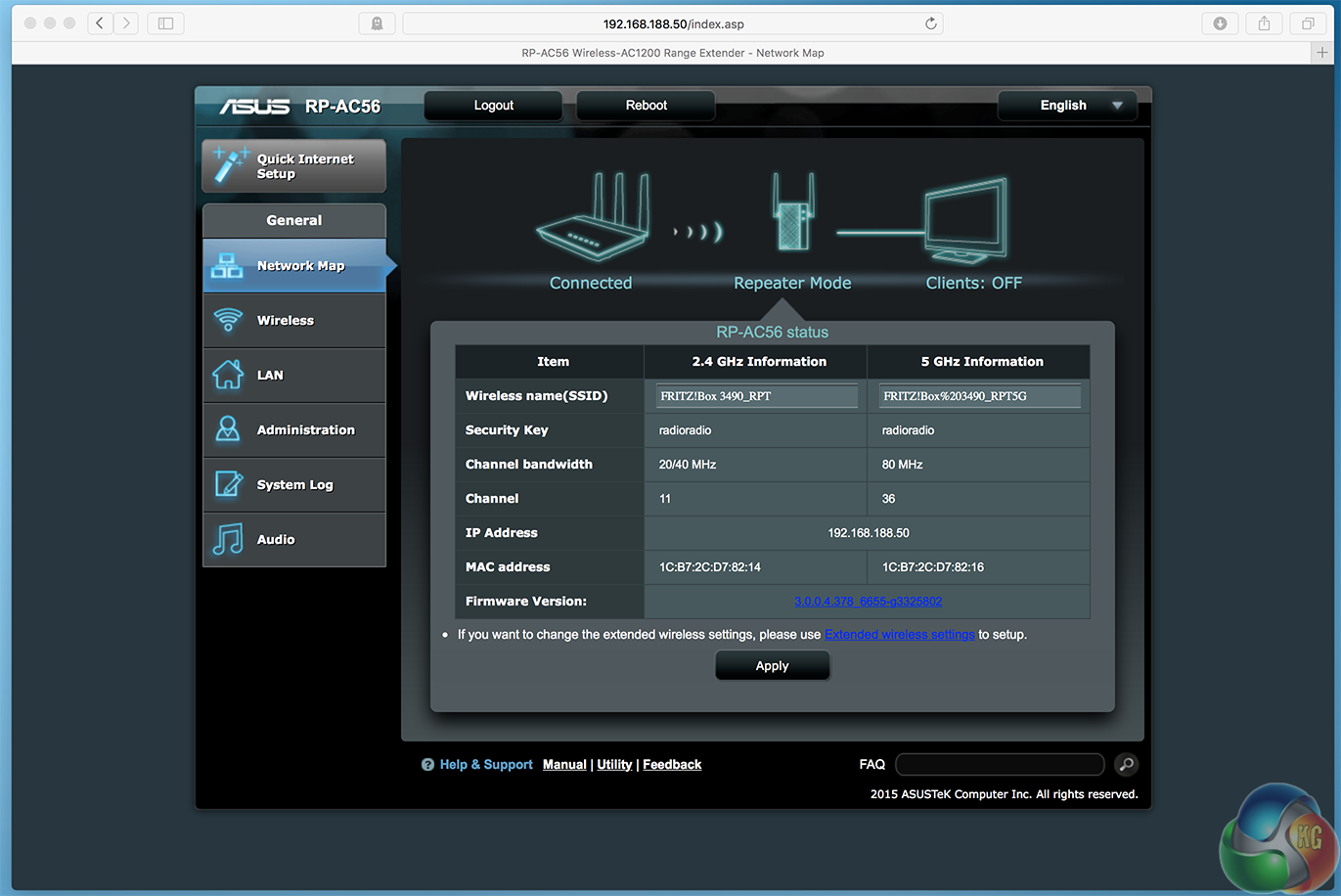
Task: Follow the Extended wireless settings link
Action: [x=899, y=635]
